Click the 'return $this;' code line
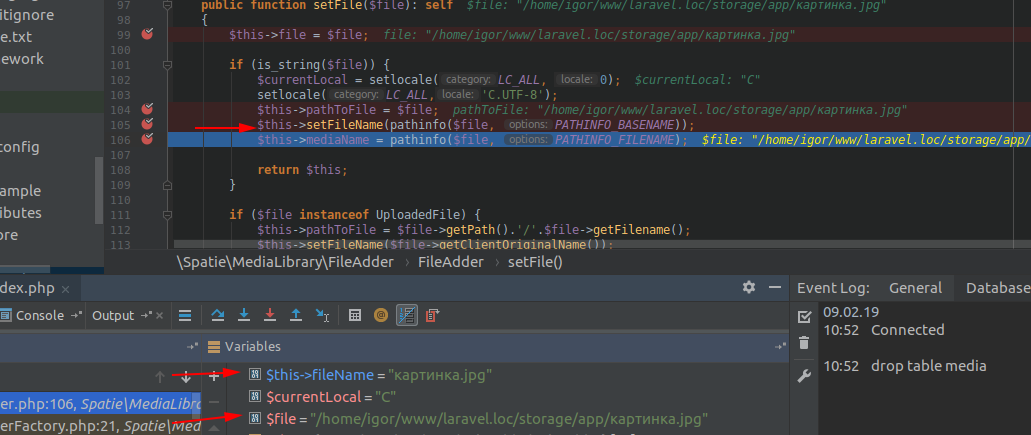The height and width of the screenshot is (435, 1031). [302, 170]
